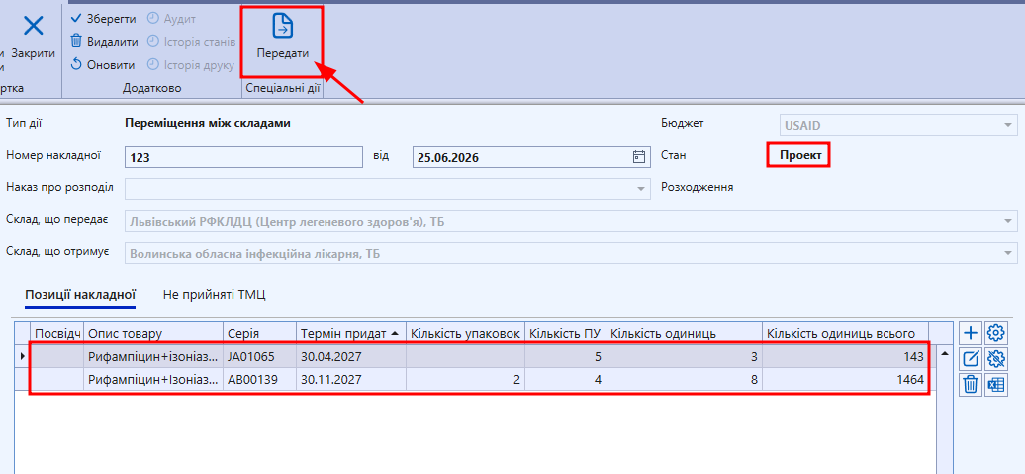The height and width of the screenshot is (474, 1025).
Task: Click the expiry date 30.11.2027 cell
Action: pos(352,380)
